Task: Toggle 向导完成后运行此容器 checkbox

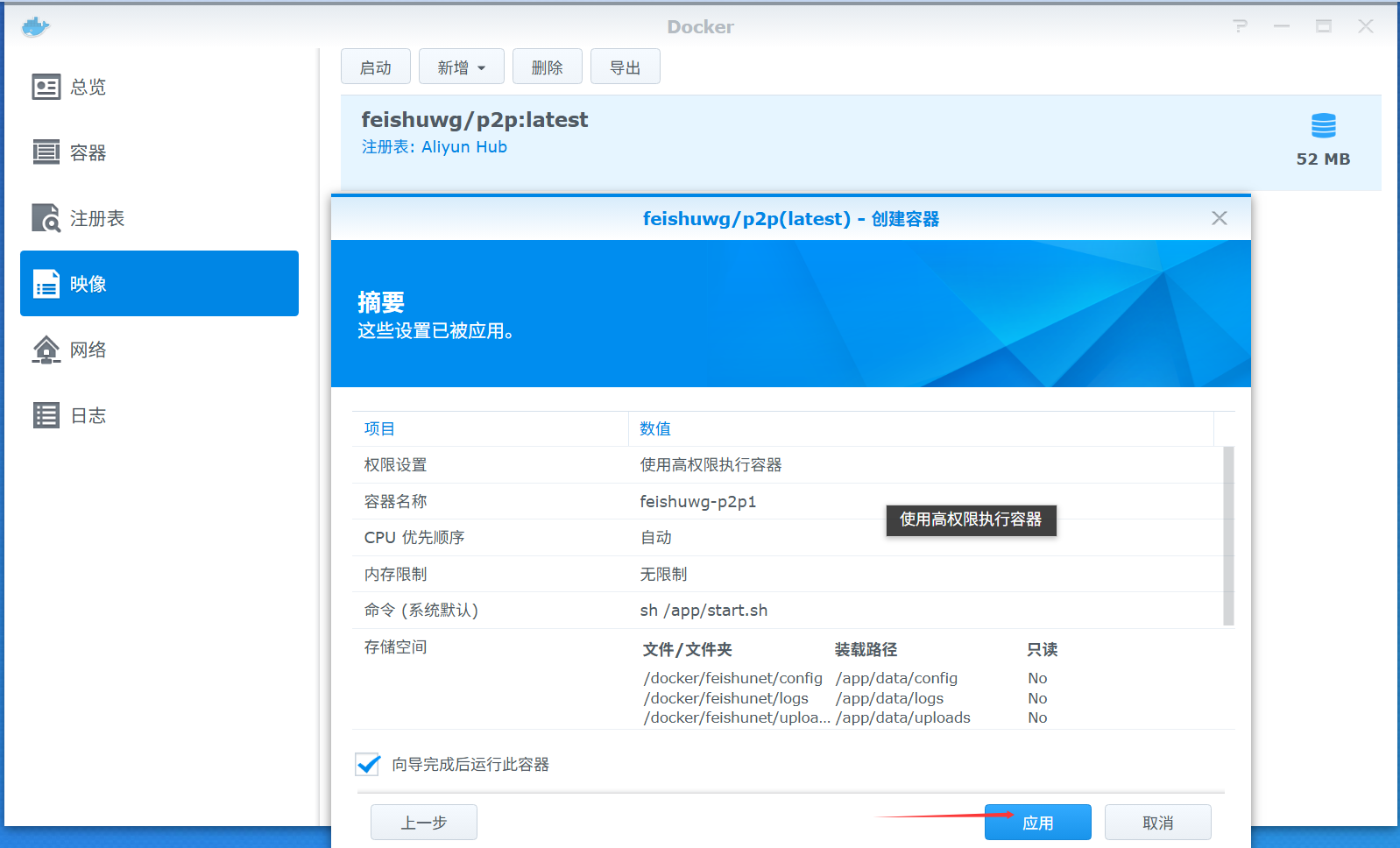Action: pyautogui.click(x=368, y=764)
